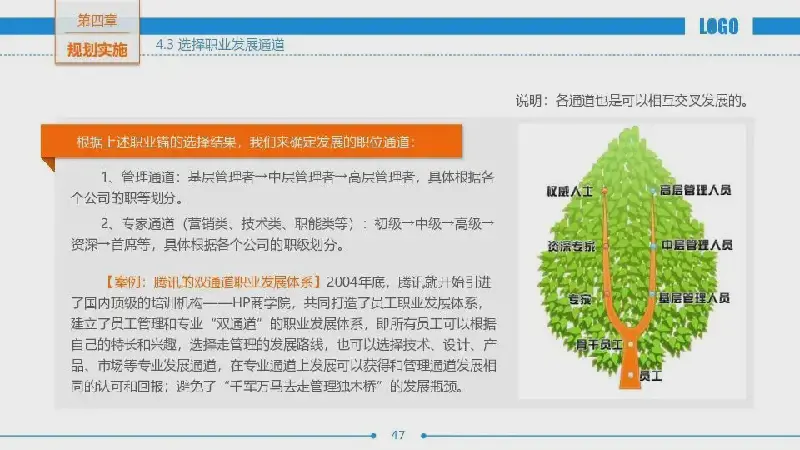
Task: Select the 第四章 chapter label
Action: click(97, 20)
